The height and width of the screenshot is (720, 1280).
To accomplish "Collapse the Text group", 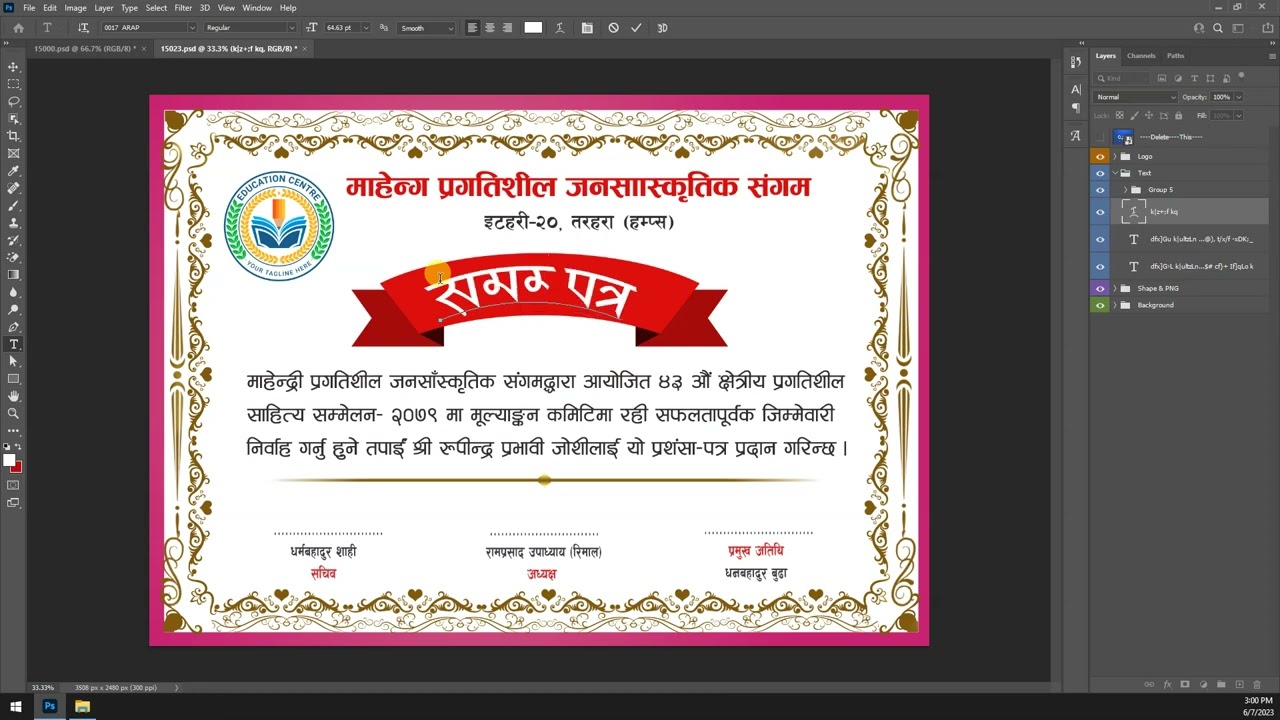I will (x=1115, y=173).
